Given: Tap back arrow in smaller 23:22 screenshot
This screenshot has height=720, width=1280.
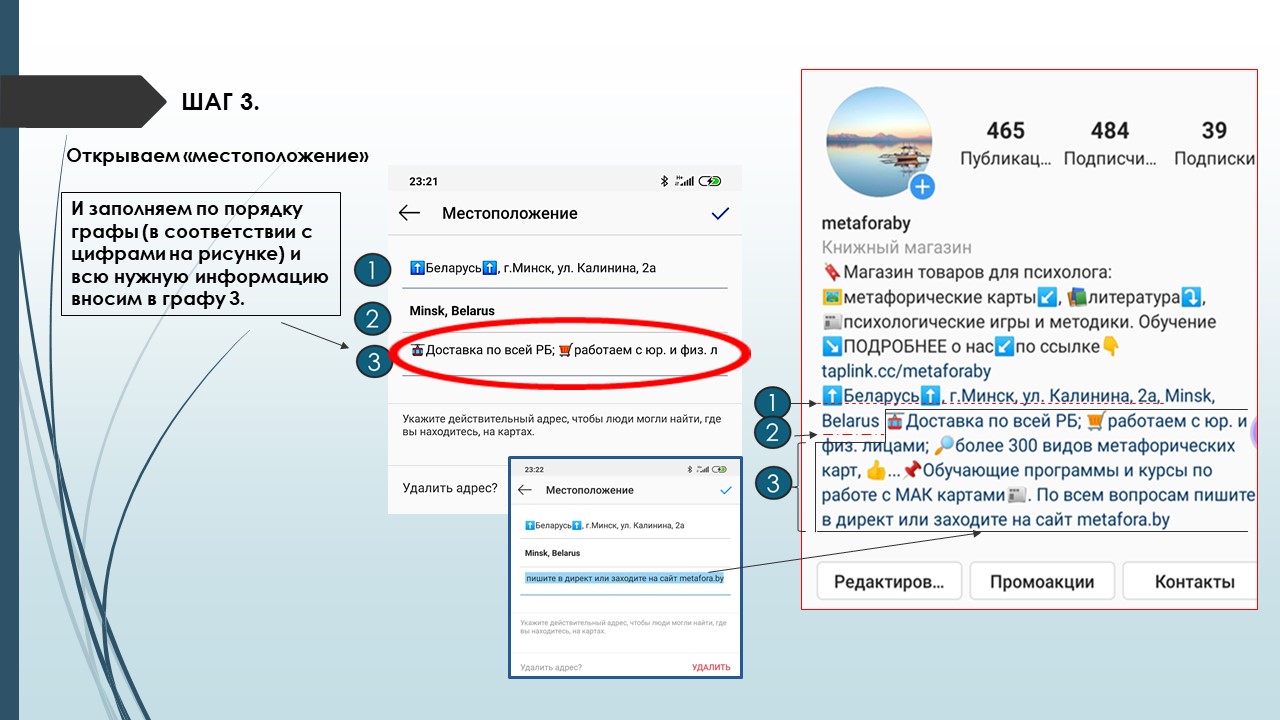Looking at the screenshot, I should [x=525, y=490].
